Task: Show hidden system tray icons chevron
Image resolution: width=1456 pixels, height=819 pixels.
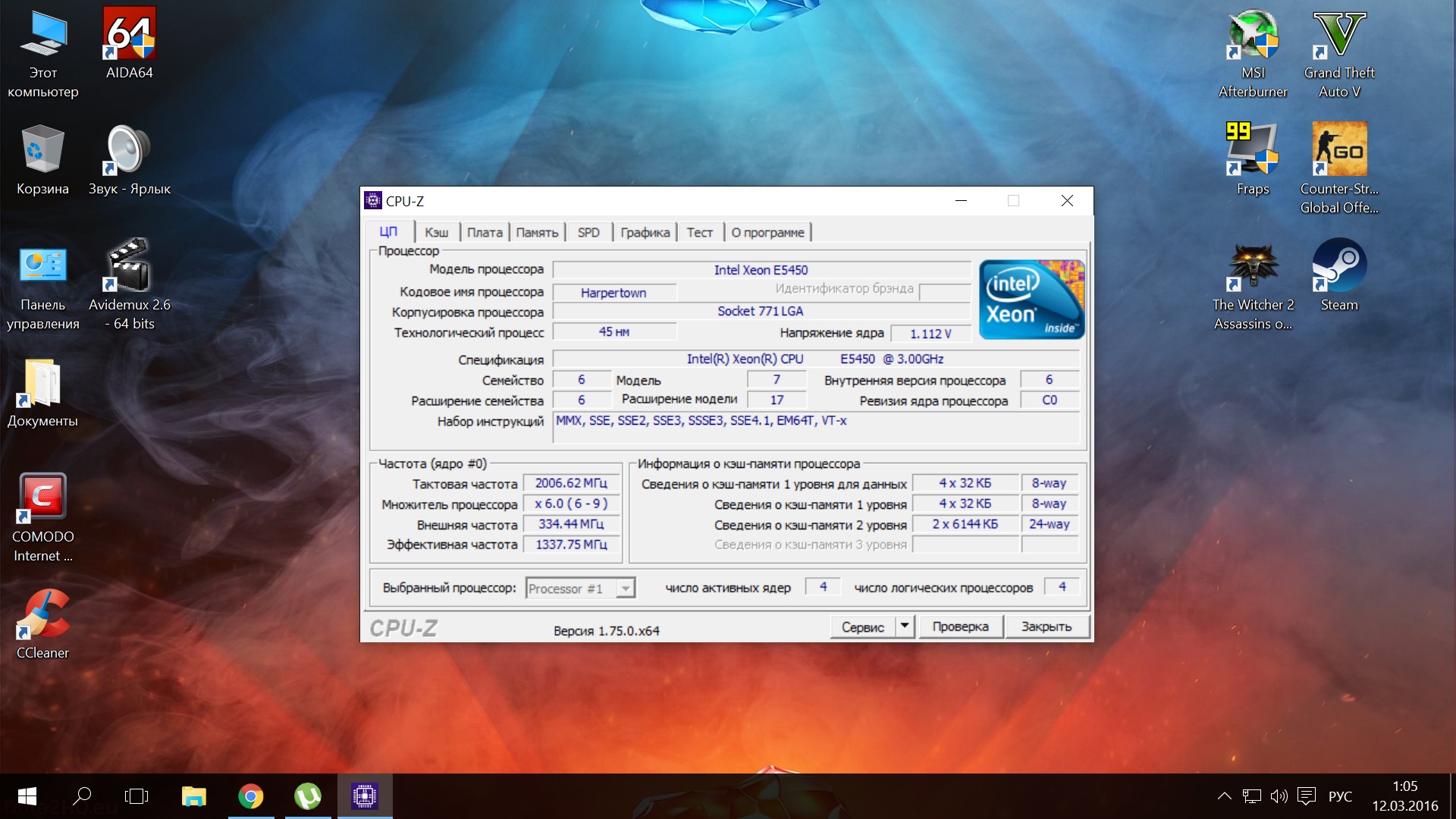Action: tap(1224, 796)
